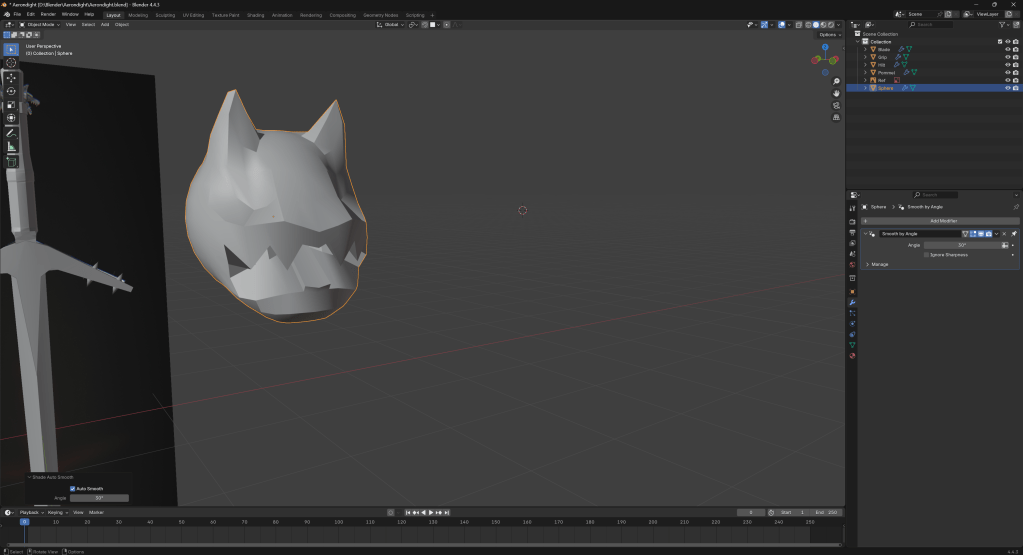Select the Annotate tool
The height and width of the screenshot is (555, 1023).
point(11,133)
